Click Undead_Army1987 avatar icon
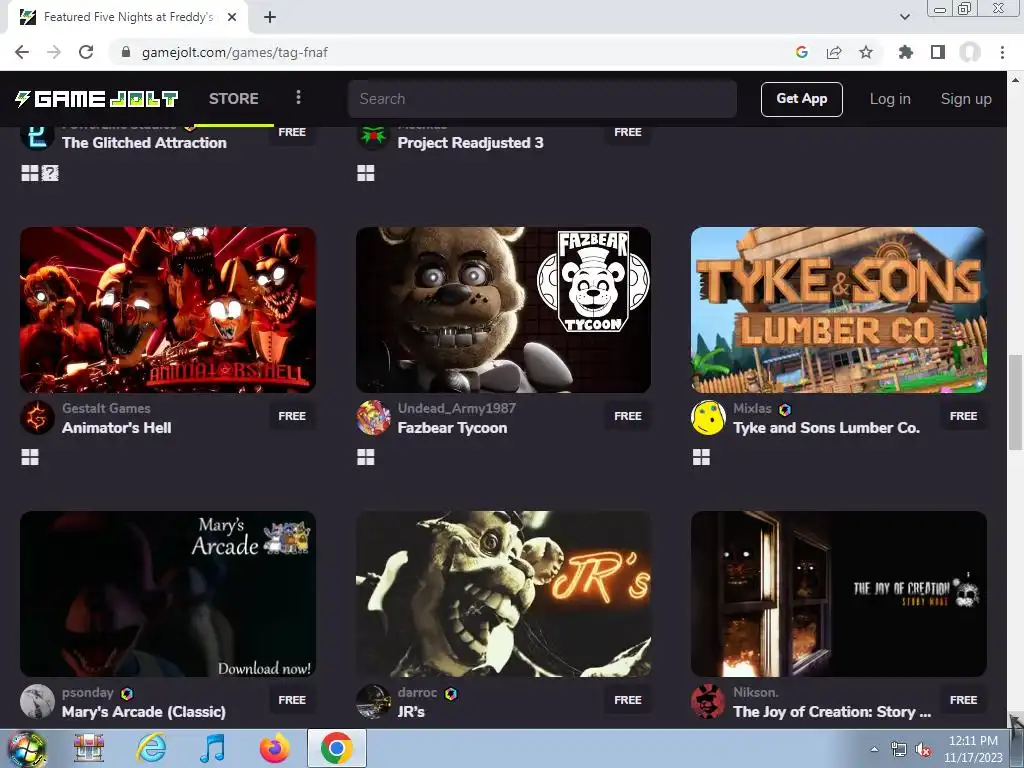The image size is (1024, 768). coord(373,418)
